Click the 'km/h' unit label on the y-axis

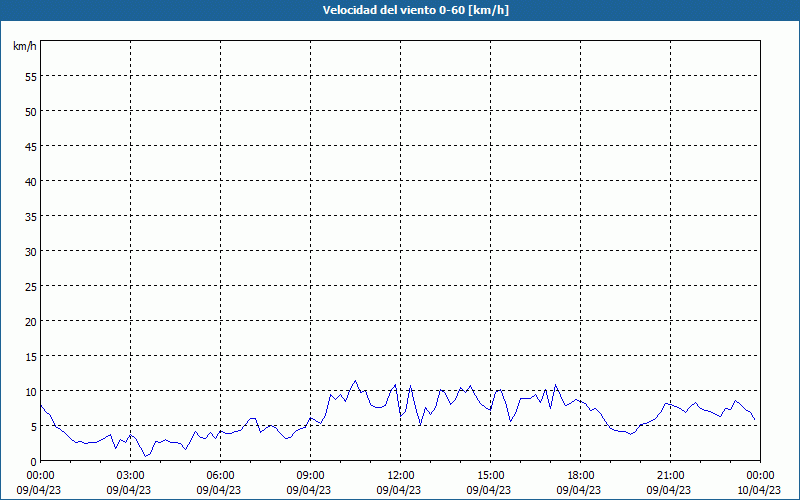point(24,46)
